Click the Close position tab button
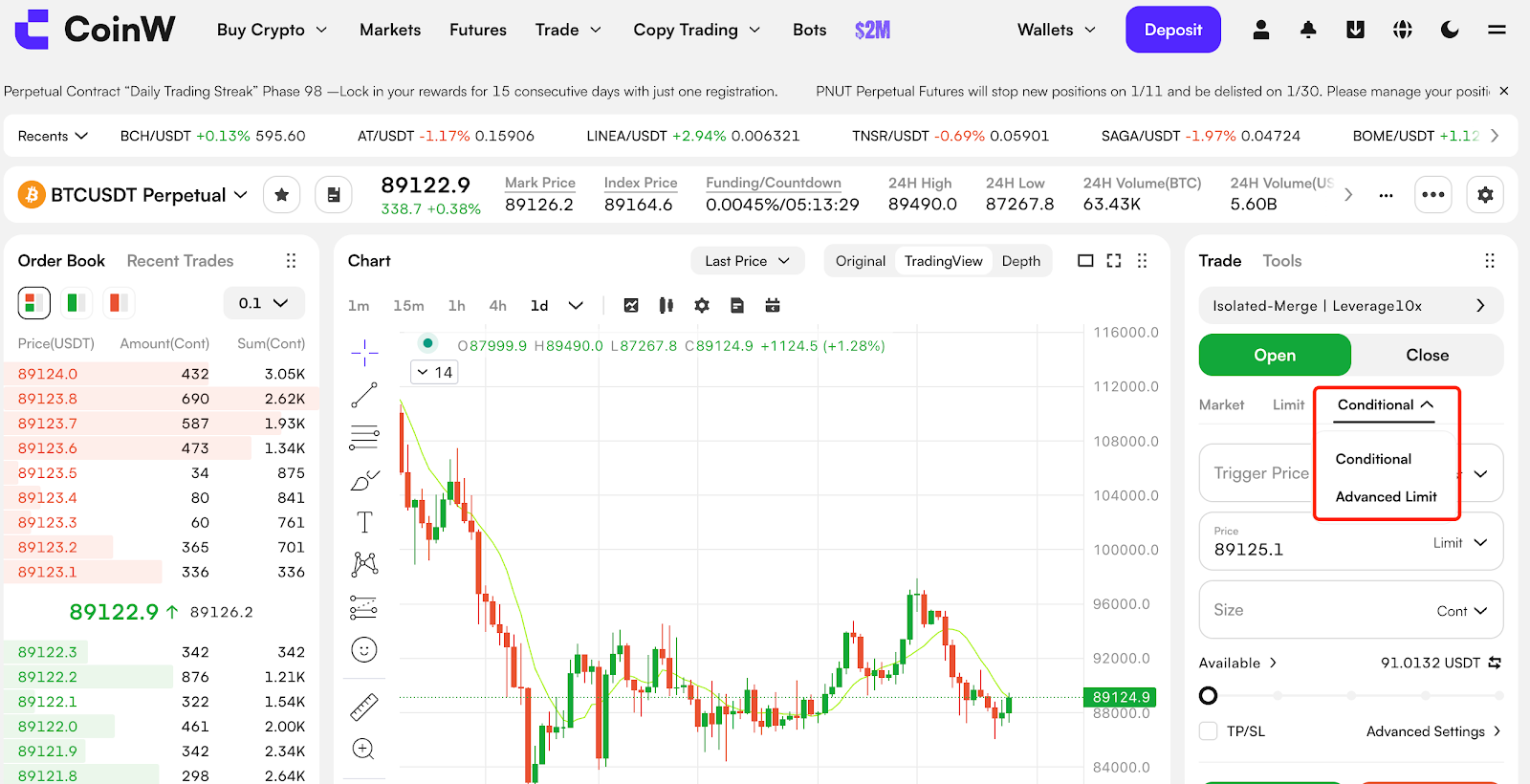Image resolution: width=1530 pixels, height=784 pixels. (x=1427, y=355)
